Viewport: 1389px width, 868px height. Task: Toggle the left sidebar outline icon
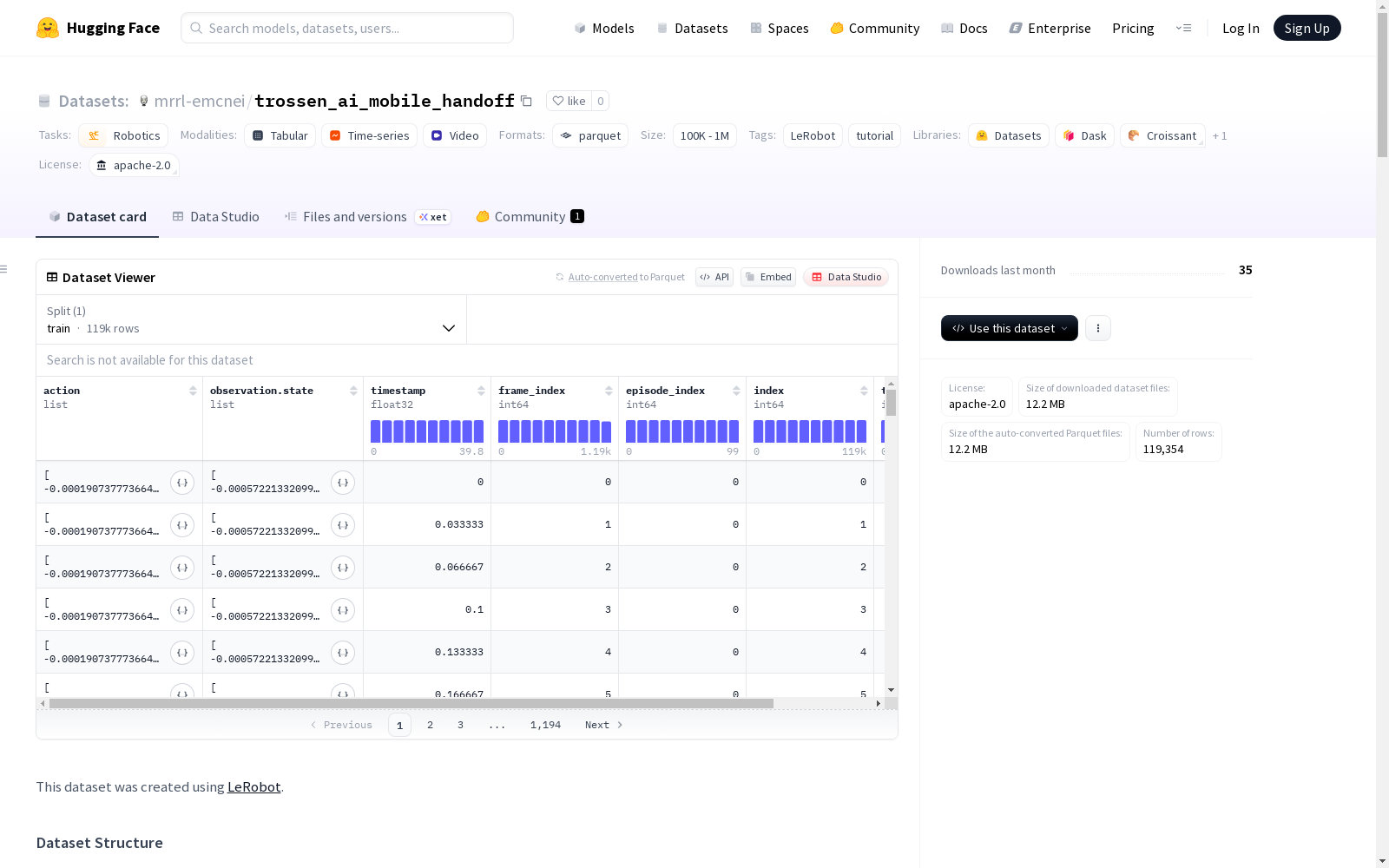click(x=4, y=269)
